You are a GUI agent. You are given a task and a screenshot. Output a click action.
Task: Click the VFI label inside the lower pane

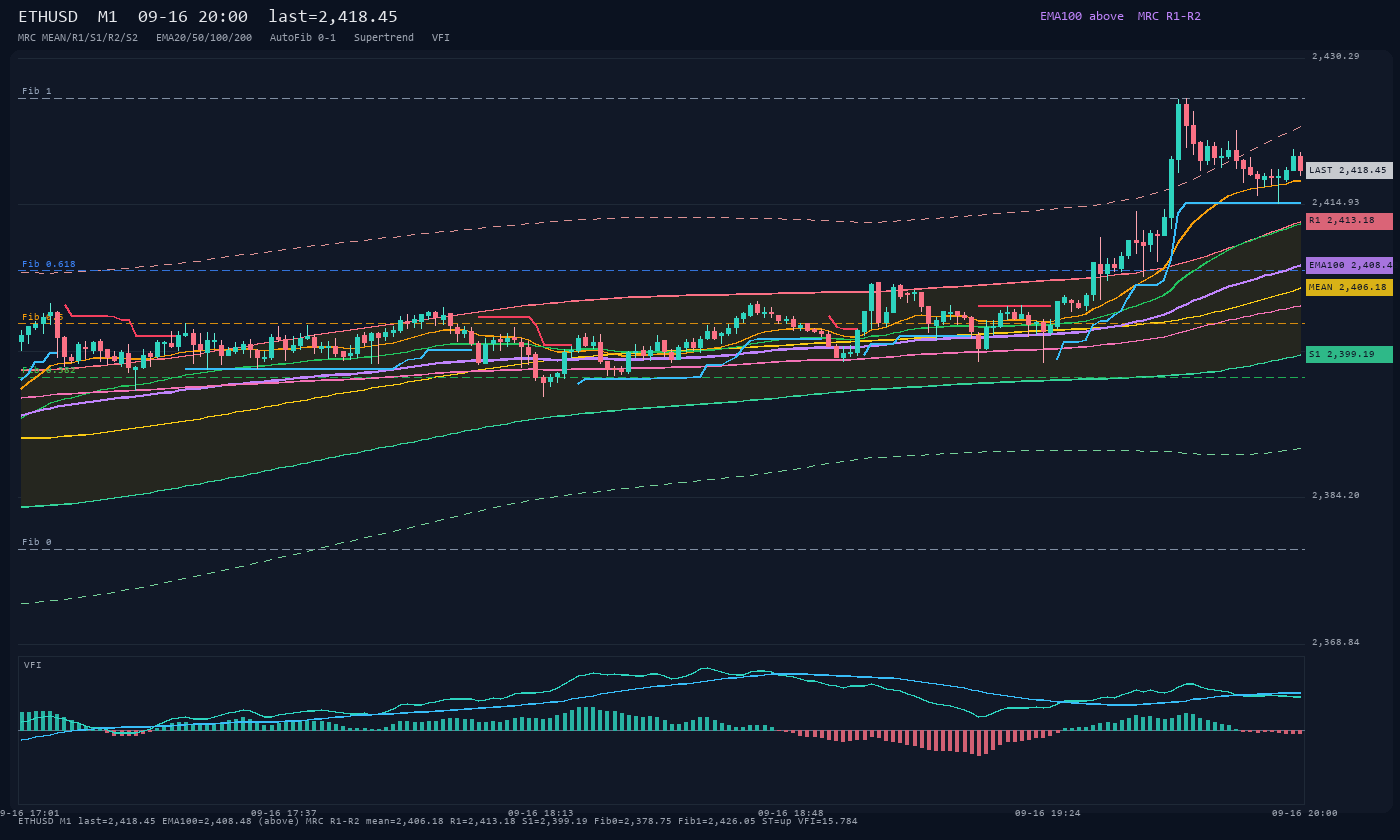click(x=33, y=665)
